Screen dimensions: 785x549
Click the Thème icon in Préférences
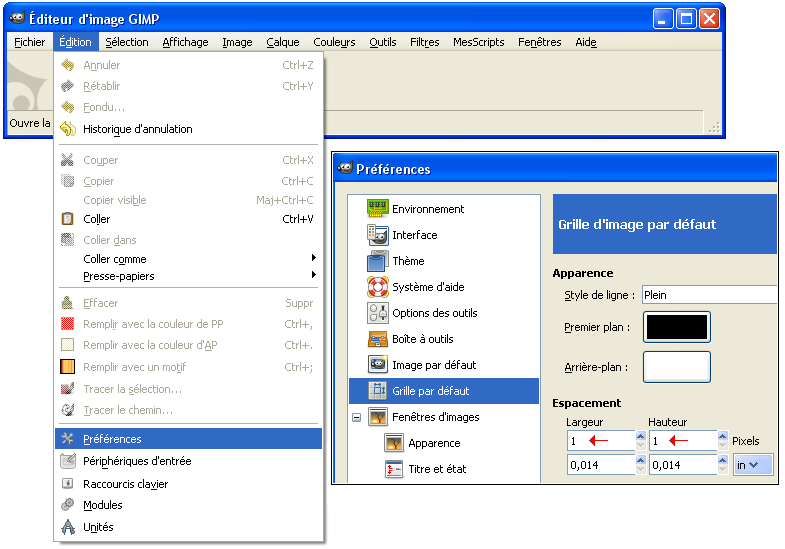377,261
